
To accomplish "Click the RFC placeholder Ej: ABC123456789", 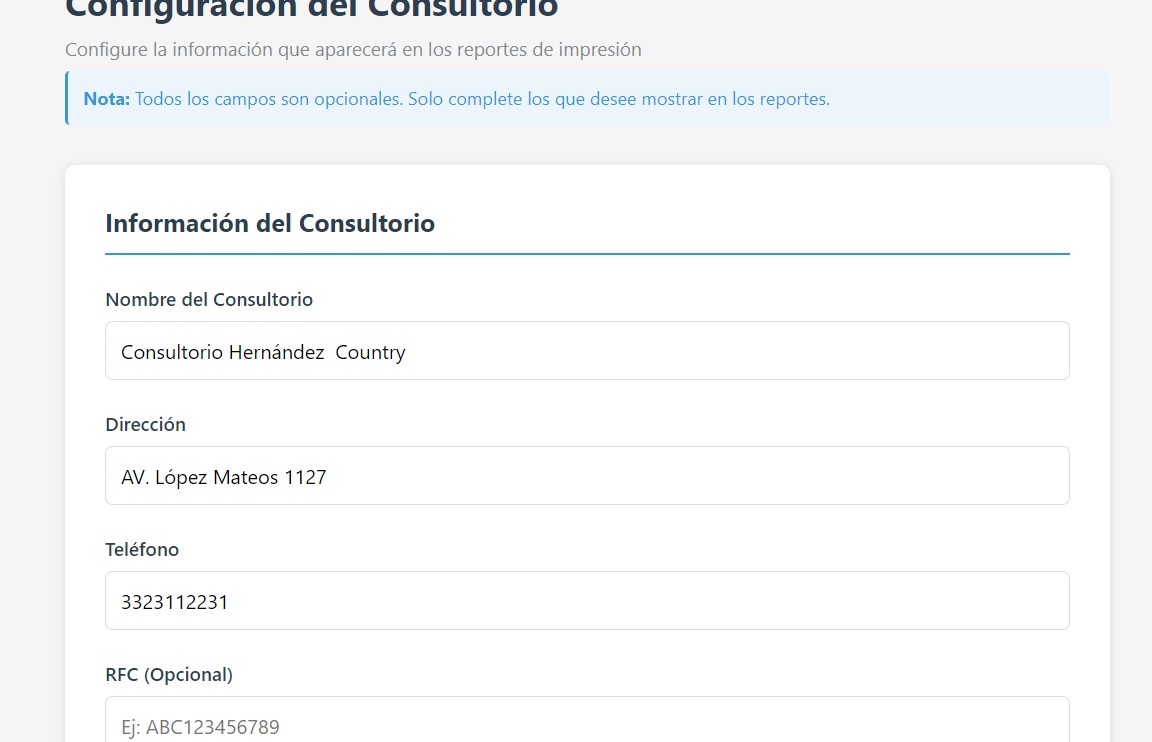I will click(x=198, y=727).
